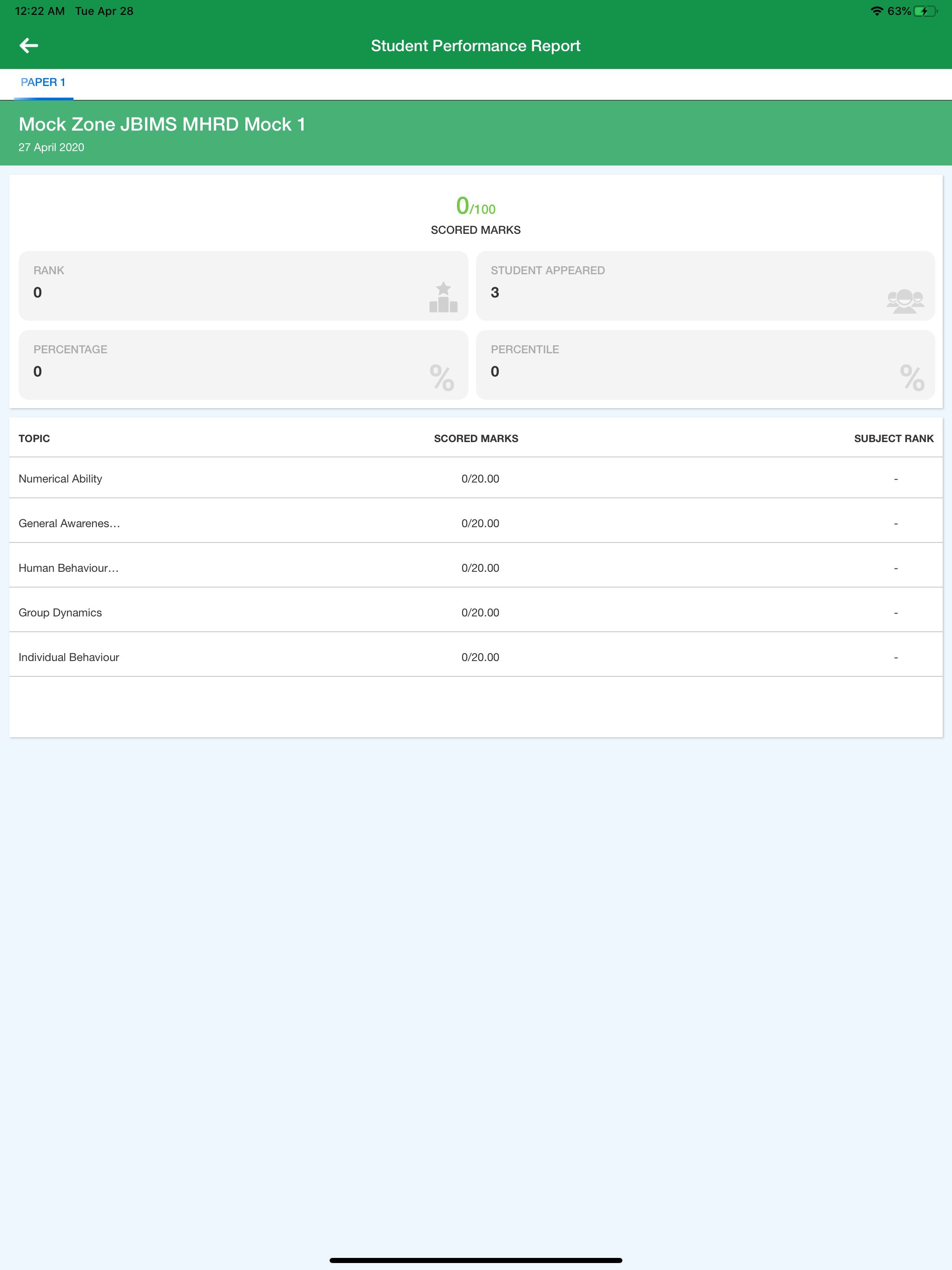This screenshot has height=1270, width=952.
Task: Tap the TOPIC column header
Action: pyautogui.click(x=34, y=439)
